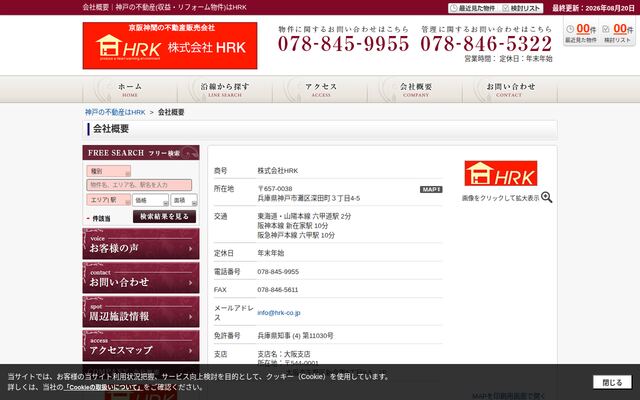Screen dimensions: 640x400
Task: Click phone number 078-846-5322 in header
Action: (x=487, y=44)
